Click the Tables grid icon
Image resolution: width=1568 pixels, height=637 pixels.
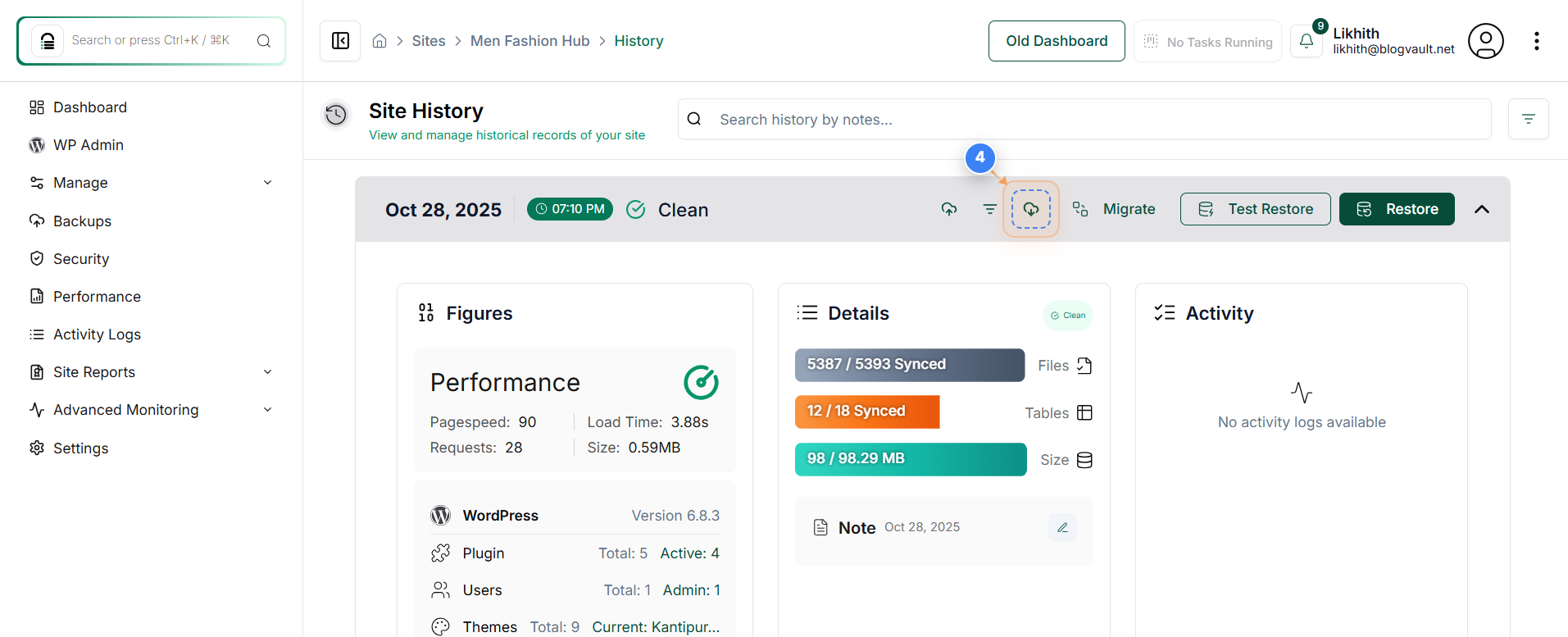(x=1084, y=412)
